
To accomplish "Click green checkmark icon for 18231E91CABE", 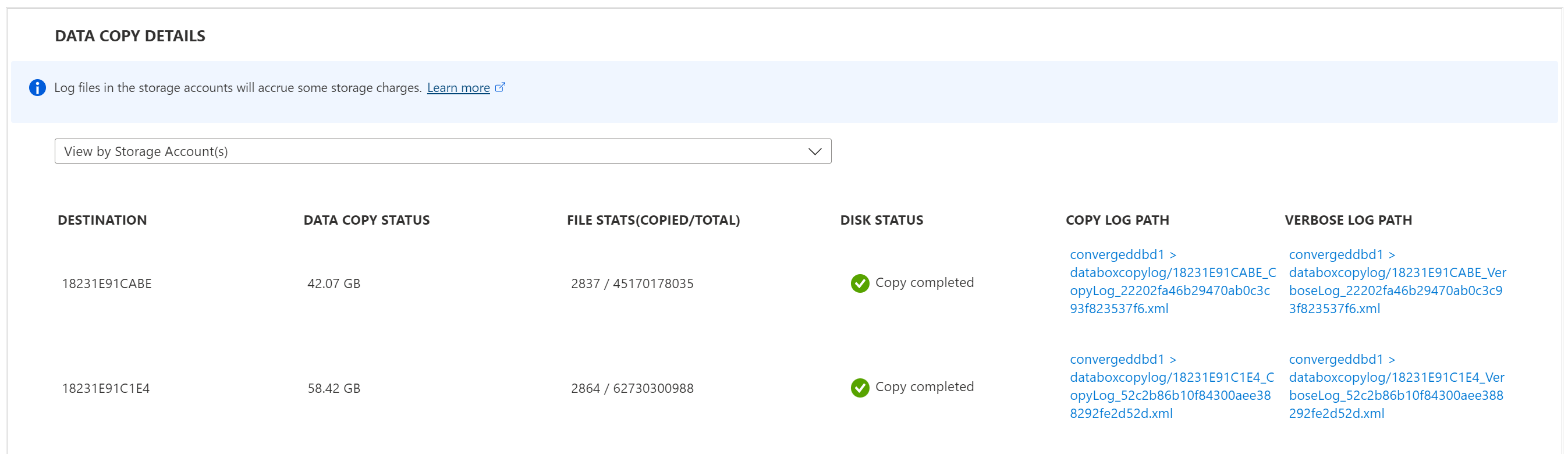I will (860, 283).
